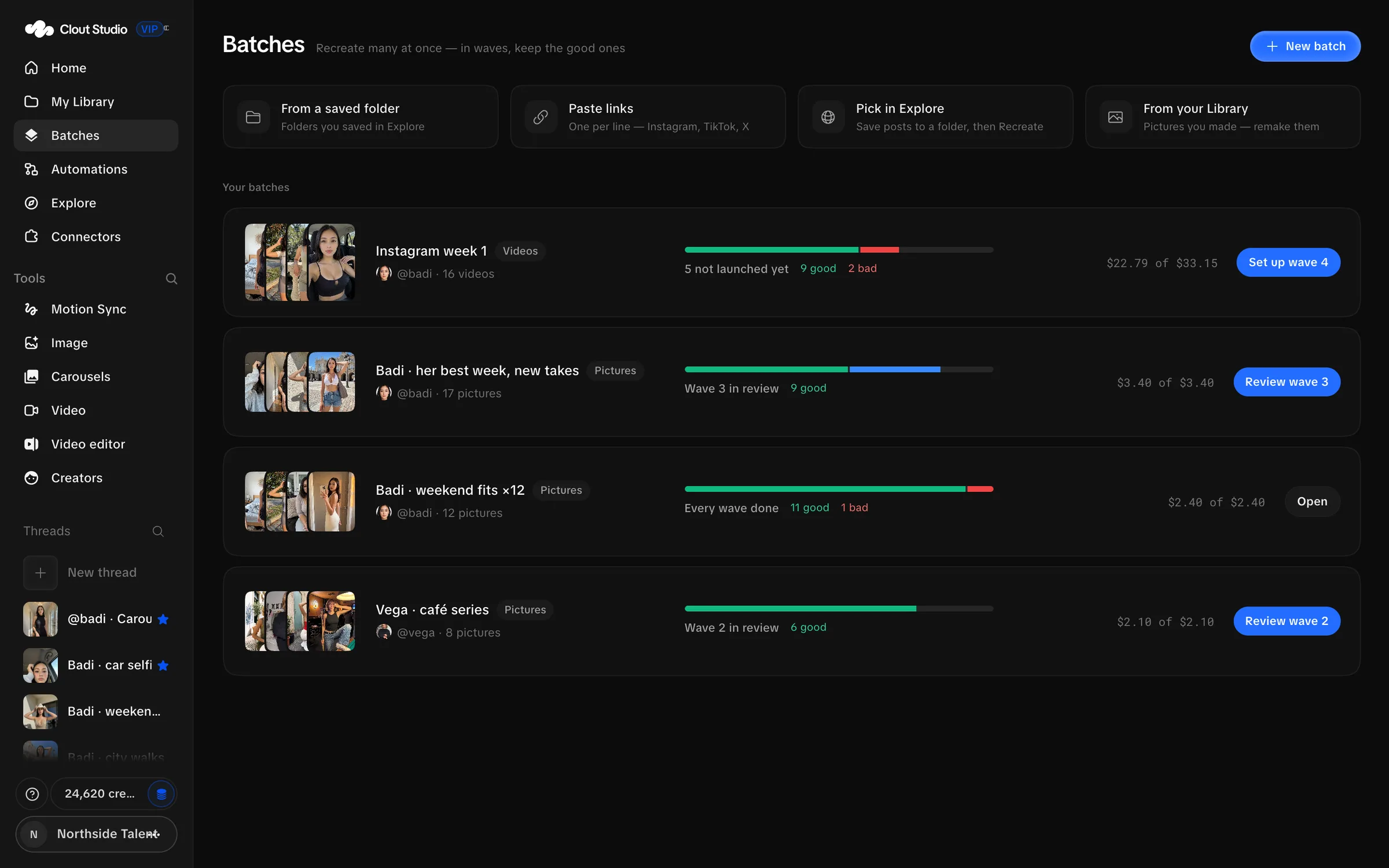Click the help question mark icon
Screen dimensions: 1389x868
point(32,794)
